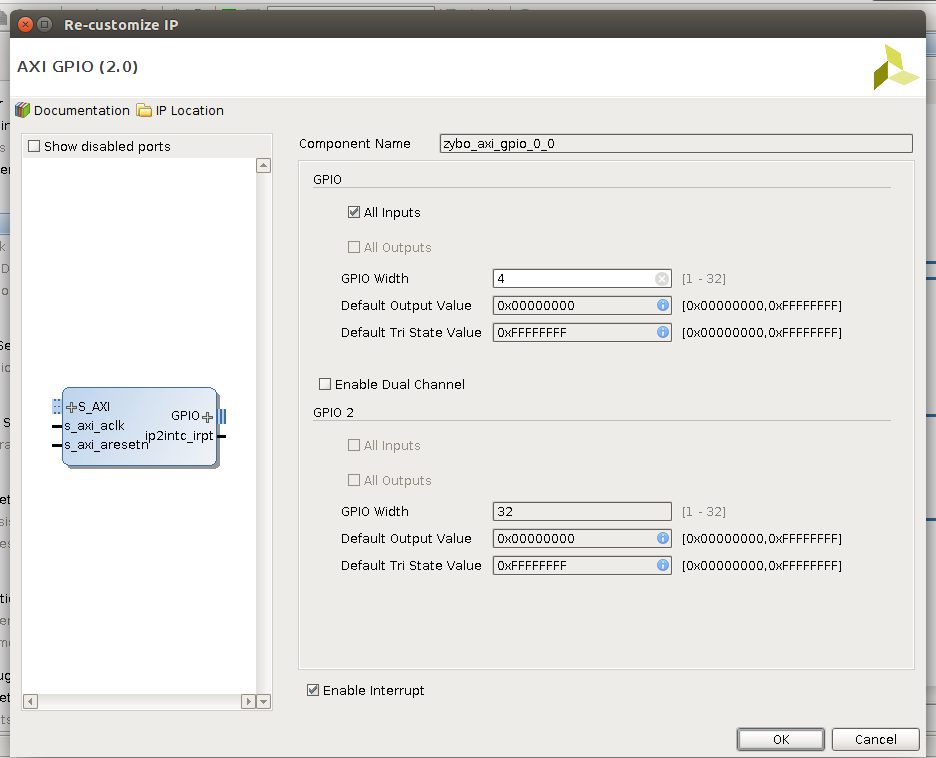Image resolution: width=936 pixels, height=758 pixels.
Task: Close the Re-customize IP window
Action: (25, 24)
